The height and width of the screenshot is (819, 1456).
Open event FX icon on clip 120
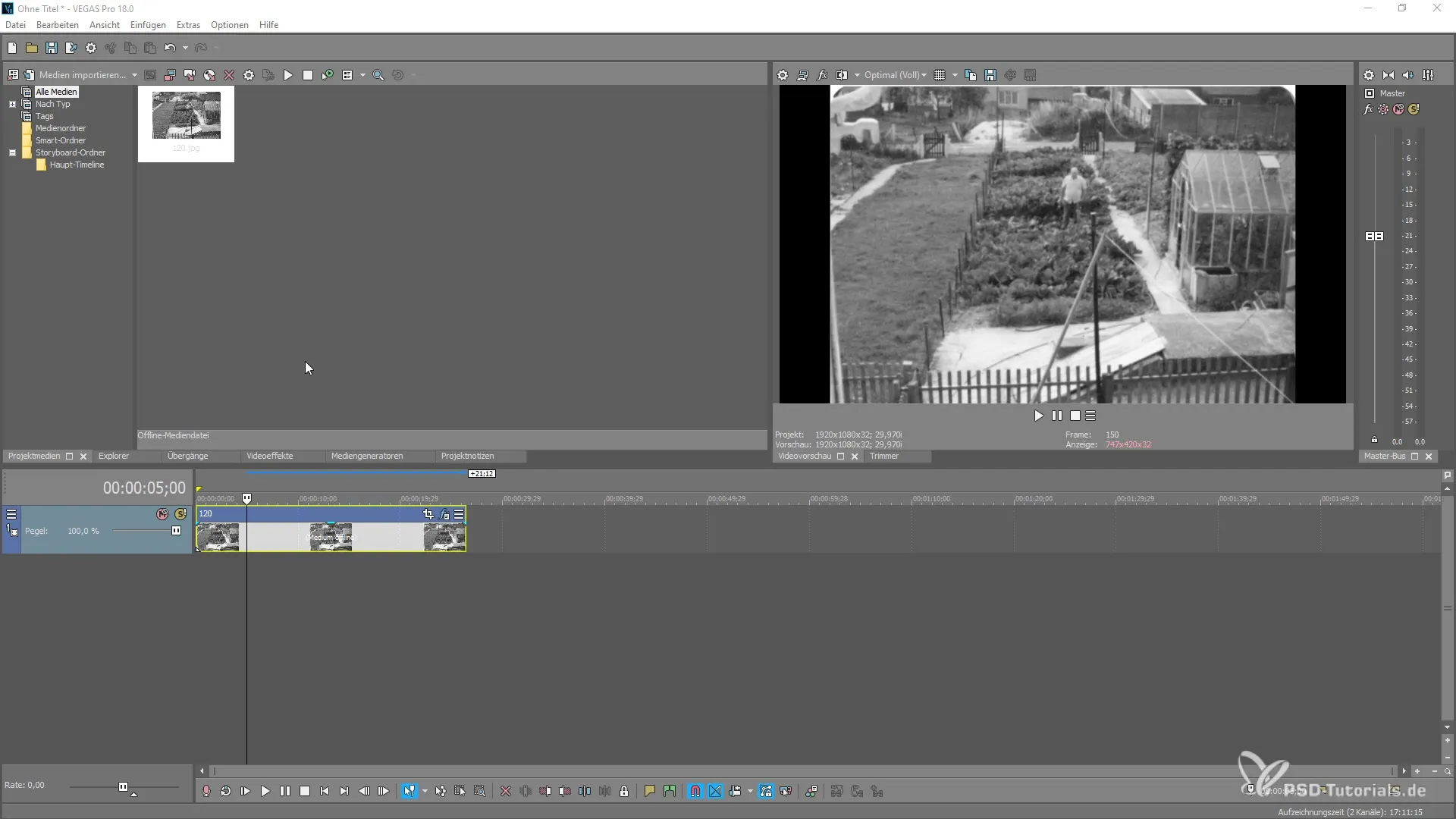tap(444, 514)
